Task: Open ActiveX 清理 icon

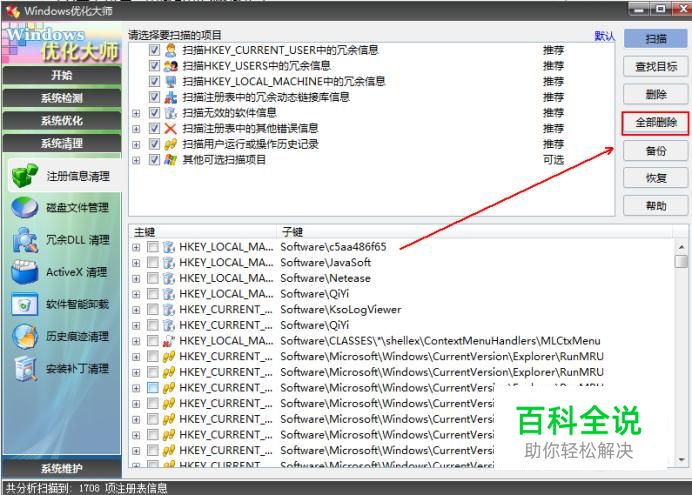Action: (25, 272)
